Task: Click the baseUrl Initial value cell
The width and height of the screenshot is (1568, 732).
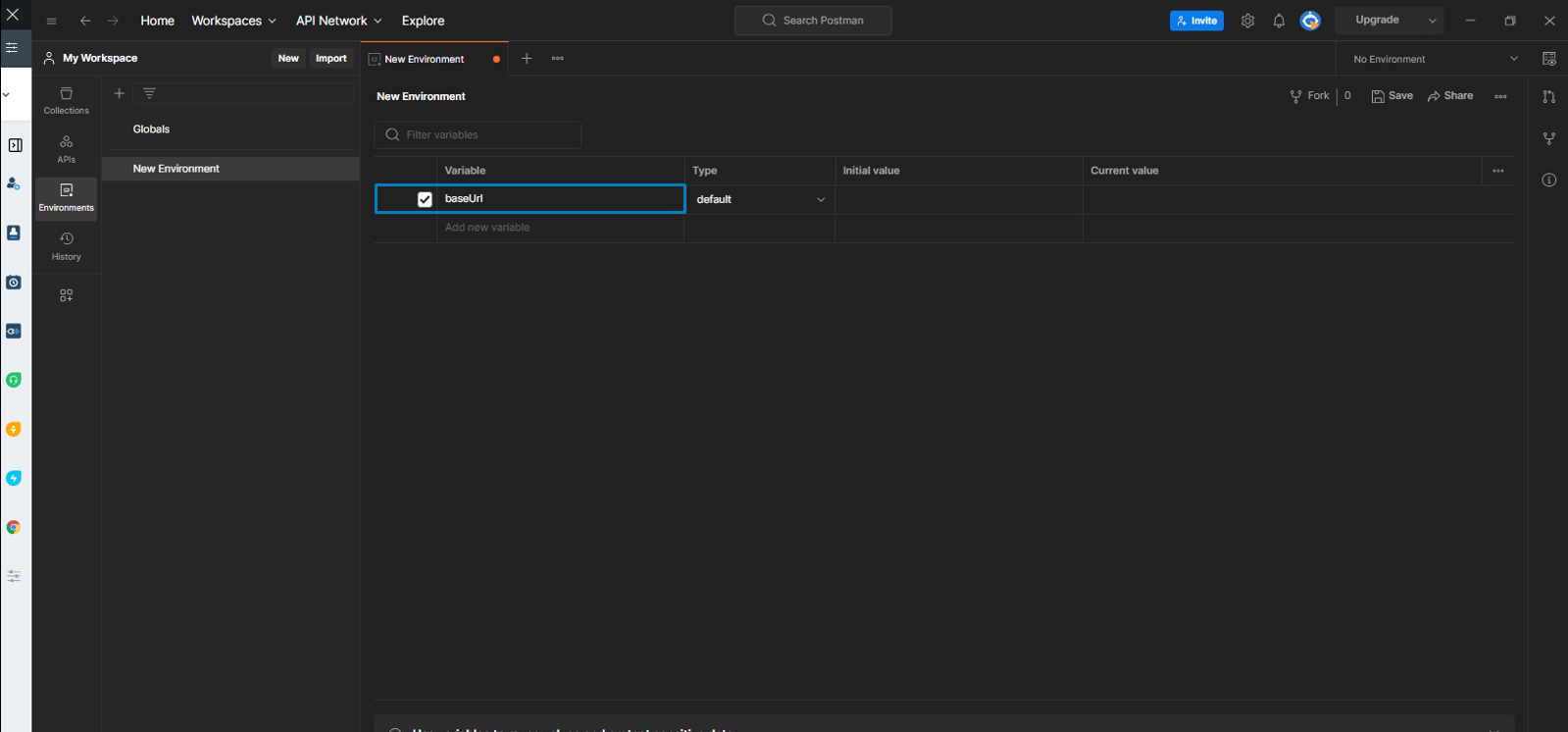Action: click(958, 199)
